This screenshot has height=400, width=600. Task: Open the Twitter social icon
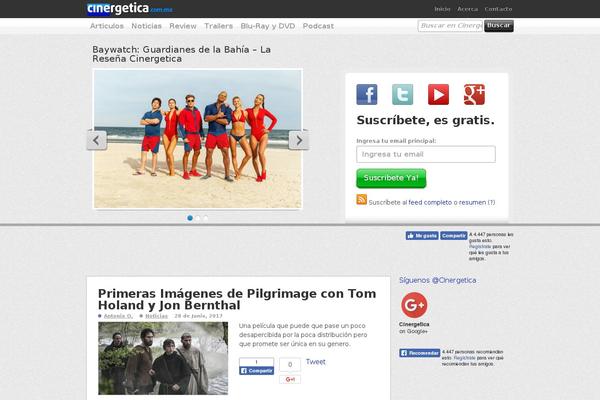403,95
